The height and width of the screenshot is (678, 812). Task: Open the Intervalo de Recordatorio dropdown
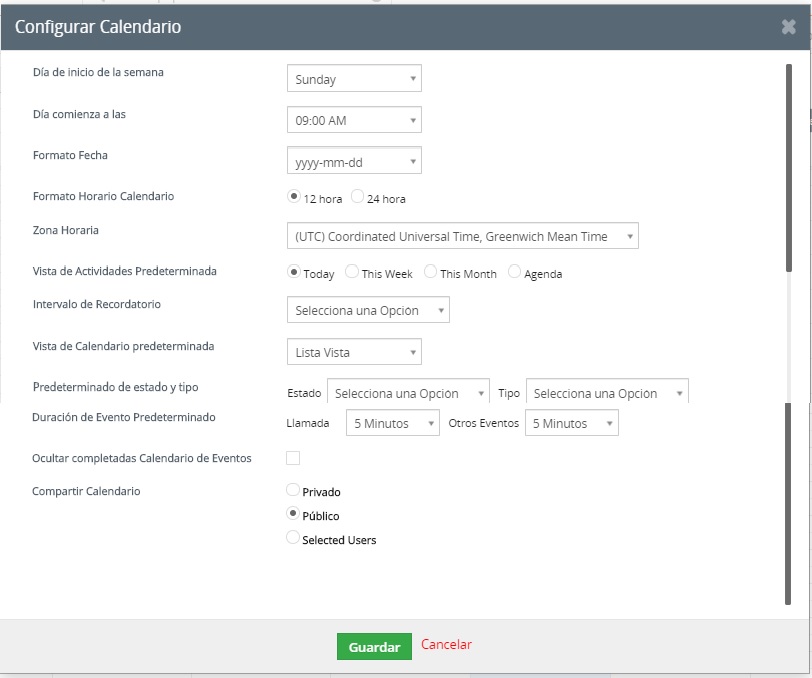point(368,310)
